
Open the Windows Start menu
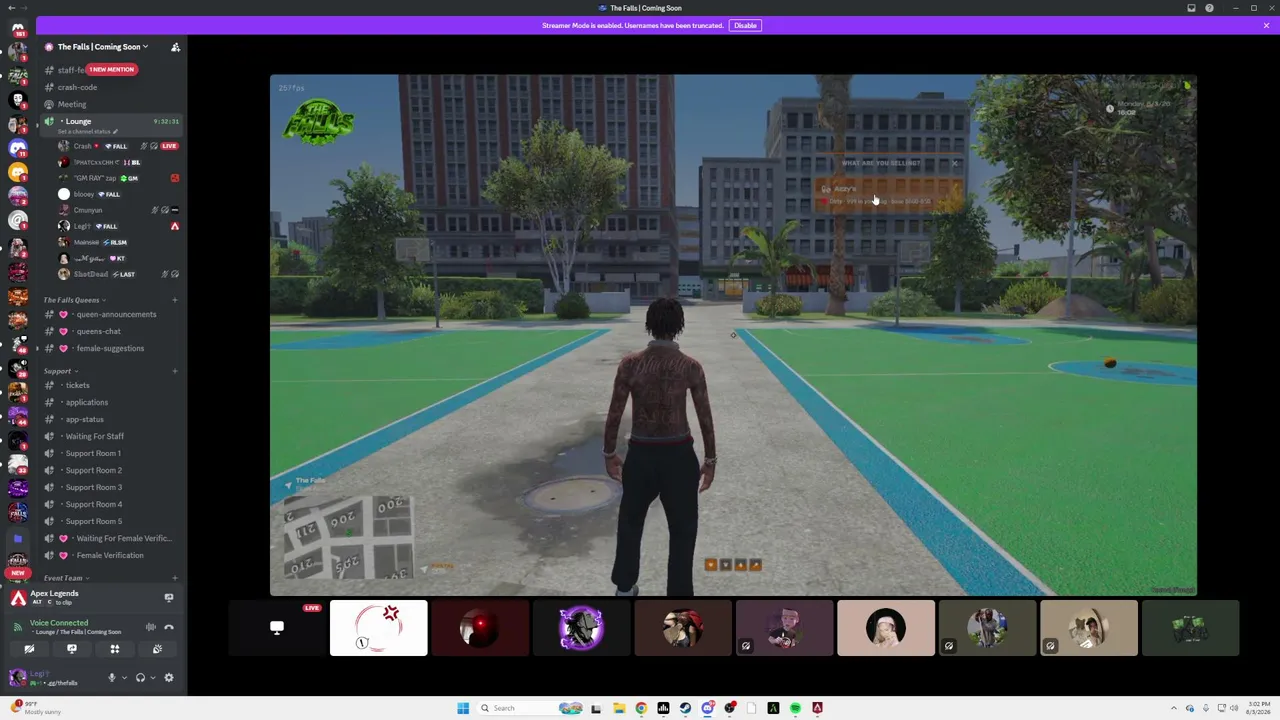click(462, 708)
